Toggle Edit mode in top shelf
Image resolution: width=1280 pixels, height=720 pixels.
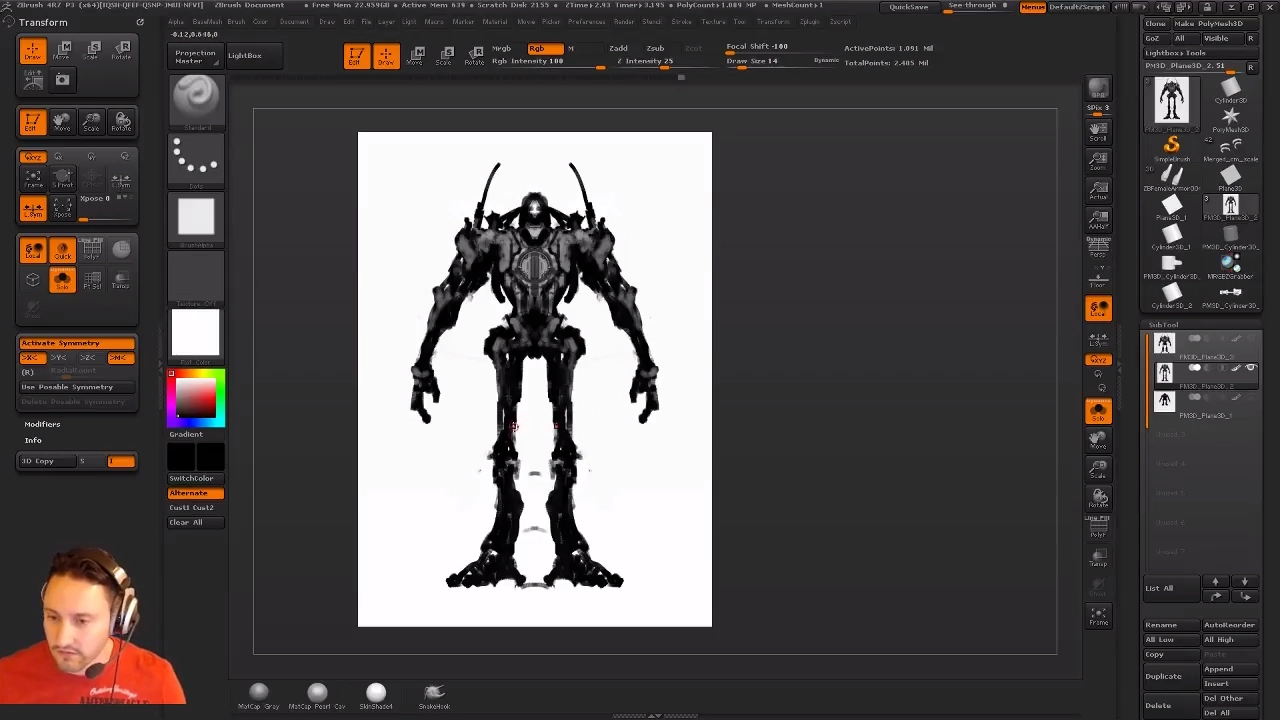356,56
